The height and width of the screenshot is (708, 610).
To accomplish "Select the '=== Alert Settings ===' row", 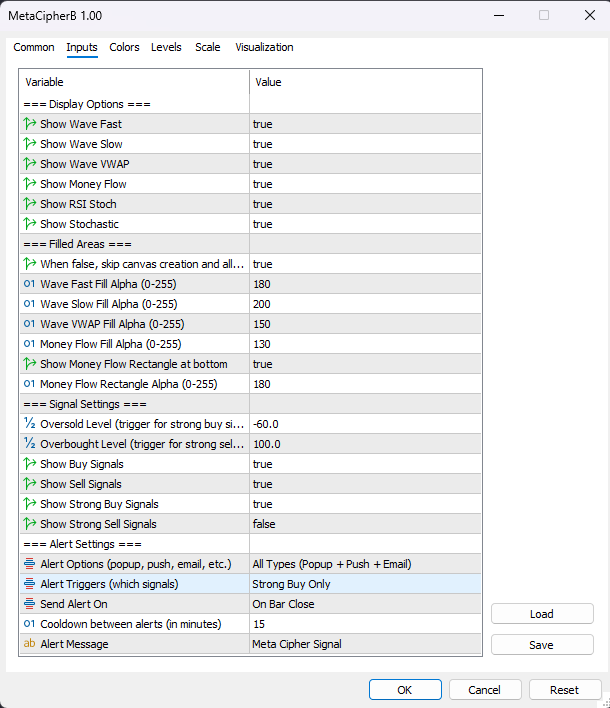I will [251, 544].
